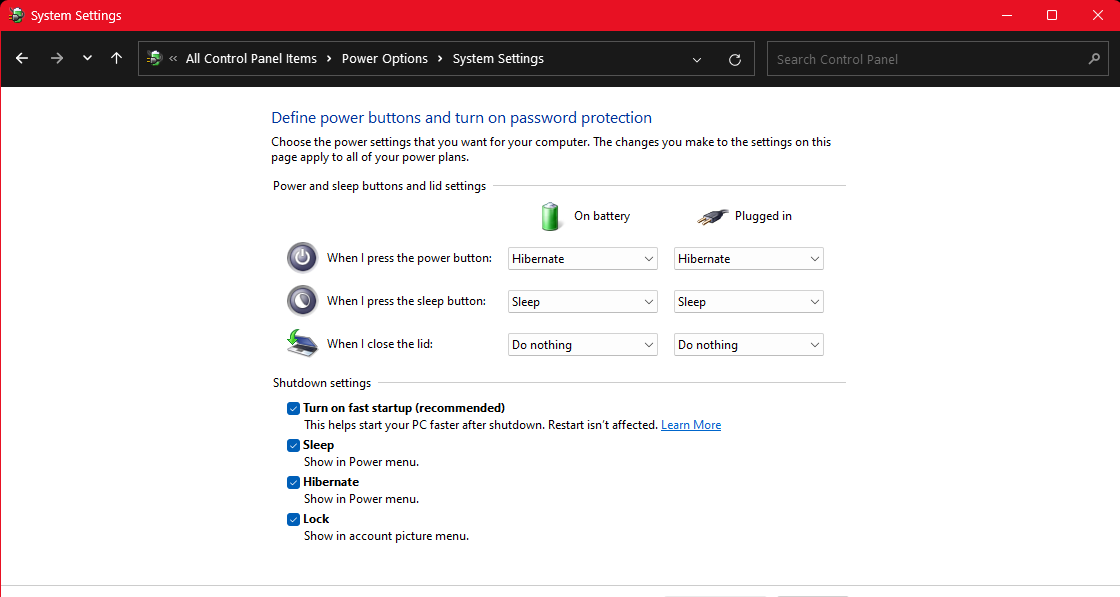Viewport: 1120px width, 597px height.
Task: Click the page heading Define power buttons
Action: [461, 118]
